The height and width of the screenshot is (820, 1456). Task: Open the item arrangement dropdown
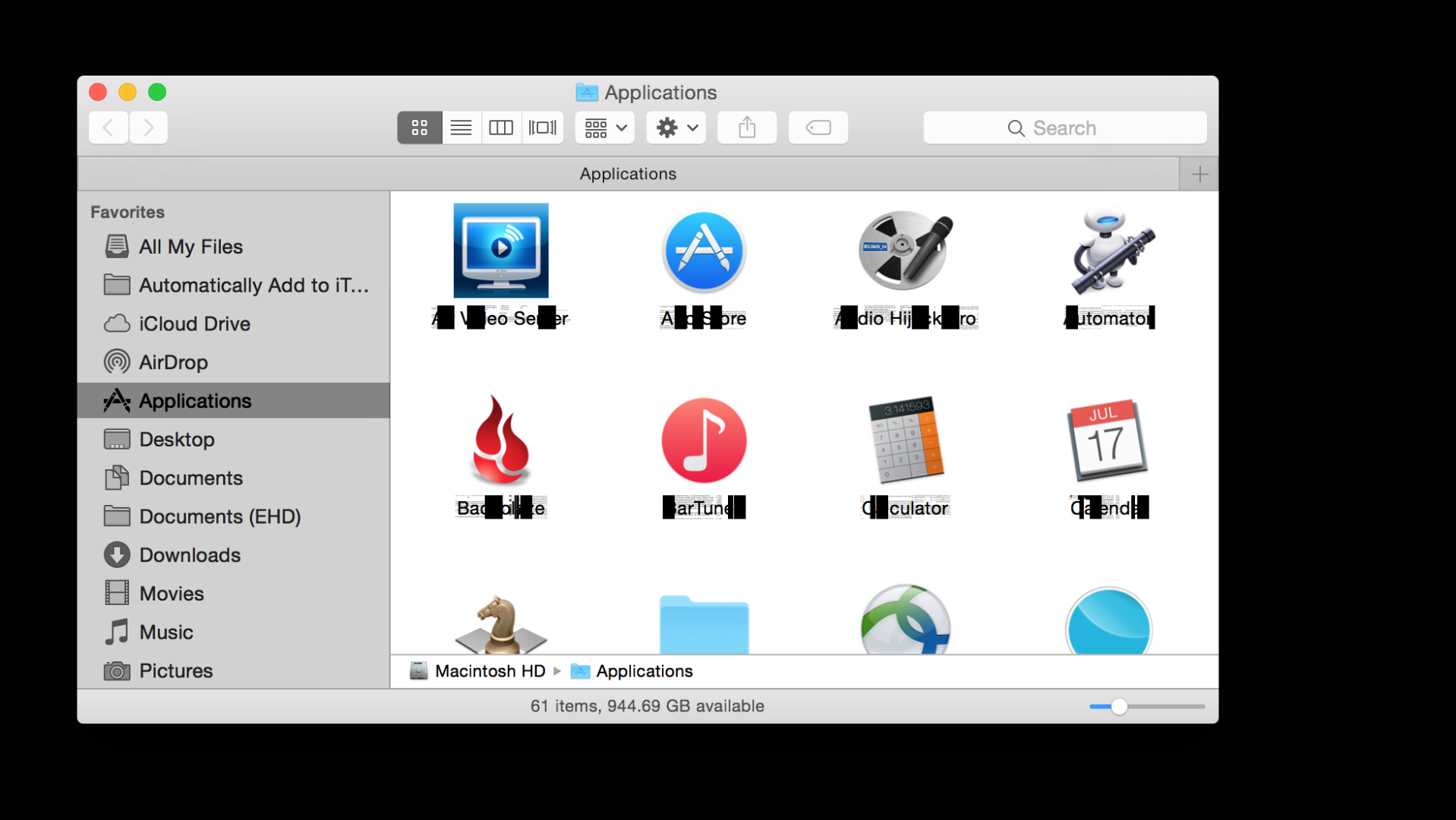605,128
